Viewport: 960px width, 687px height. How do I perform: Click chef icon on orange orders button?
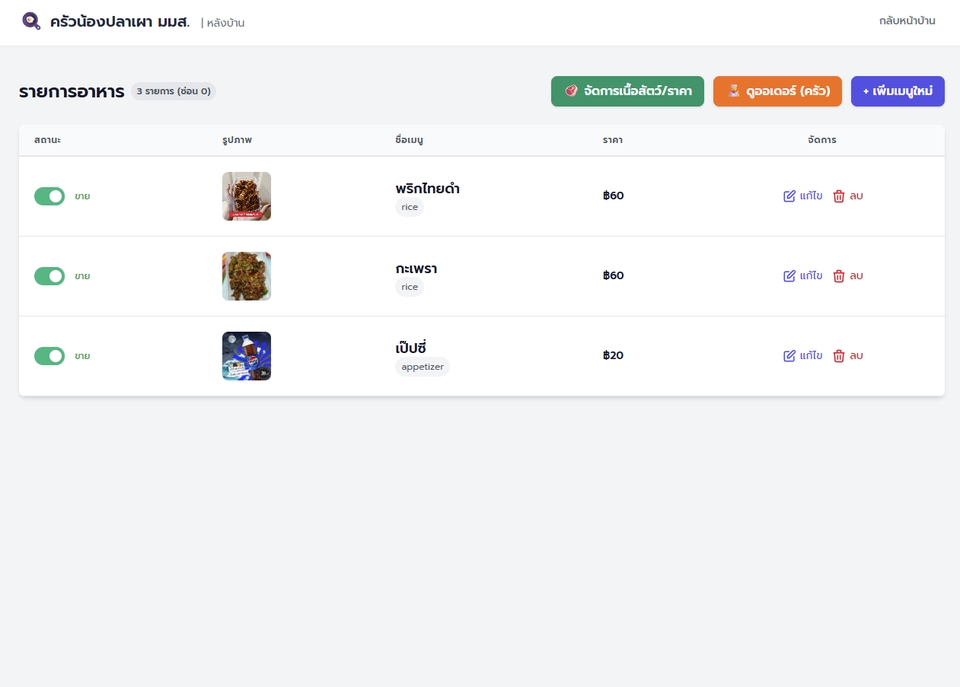point(733,91)
